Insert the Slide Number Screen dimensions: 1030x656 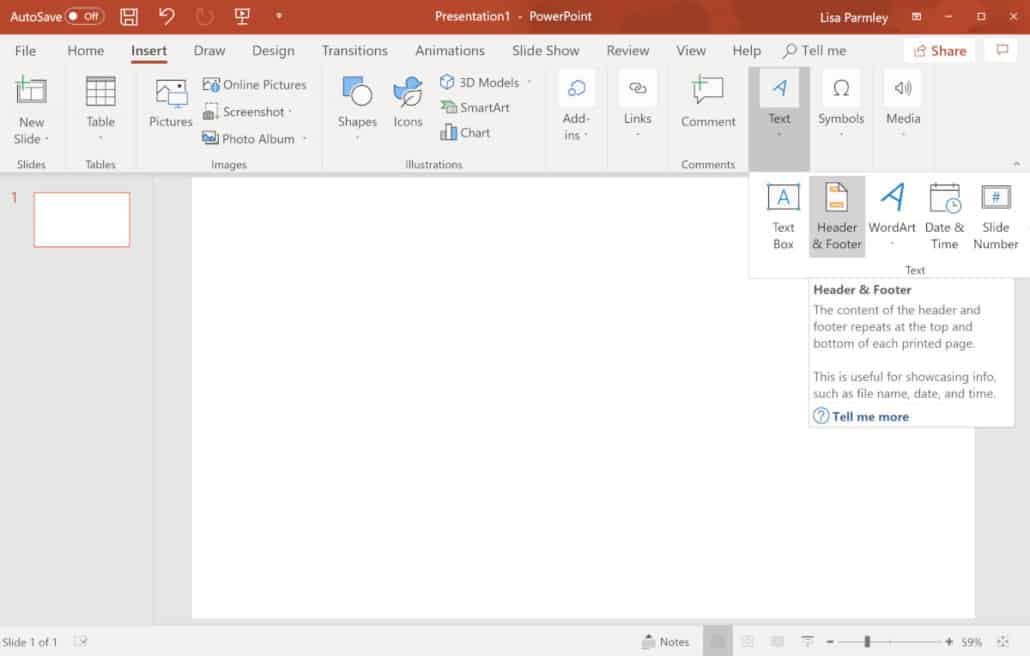(x=995, y=215)
